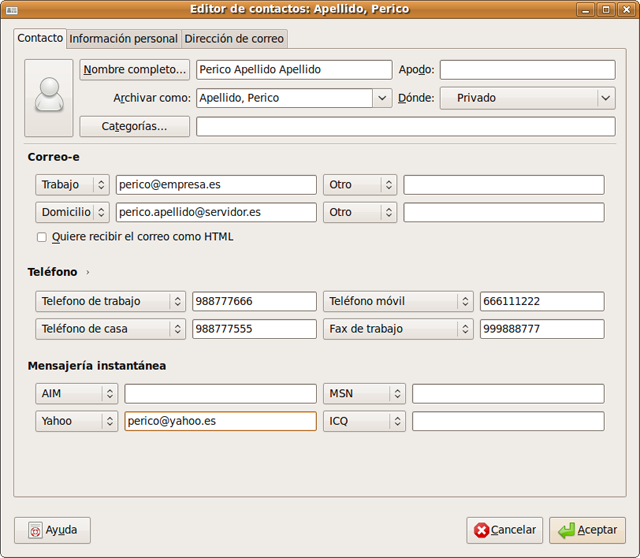Open the Nombre completo dialog

pos(135,70)
